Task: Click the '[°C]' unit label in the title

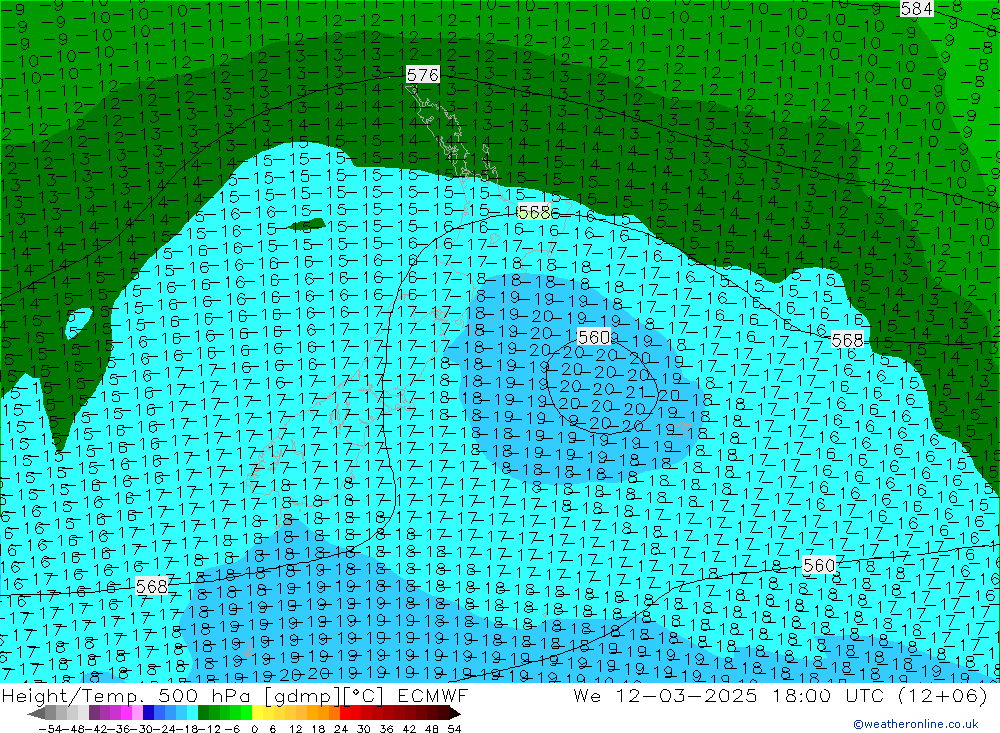Action: coord(364,696)
